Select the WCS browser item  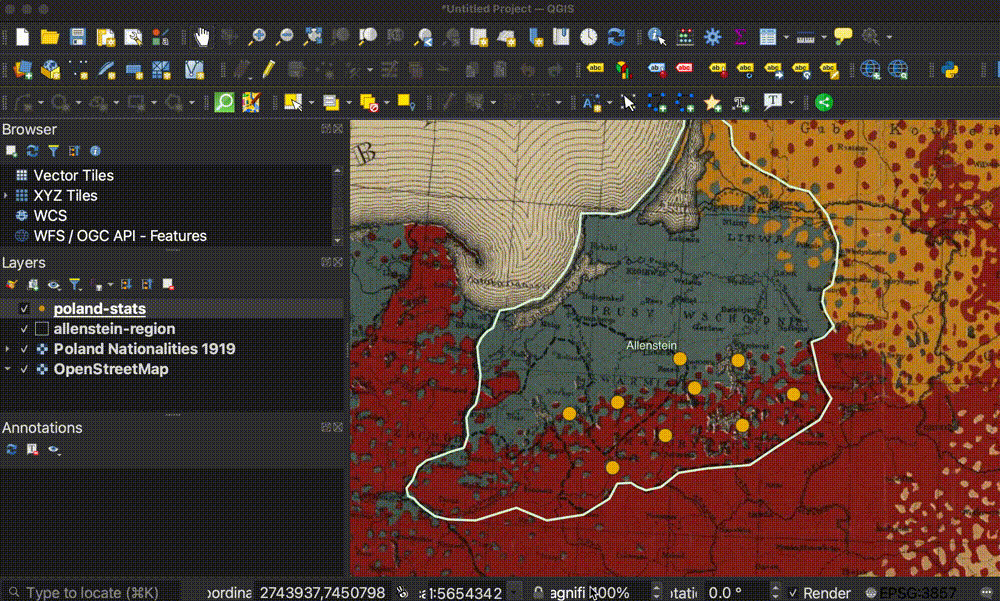[50, 216]
